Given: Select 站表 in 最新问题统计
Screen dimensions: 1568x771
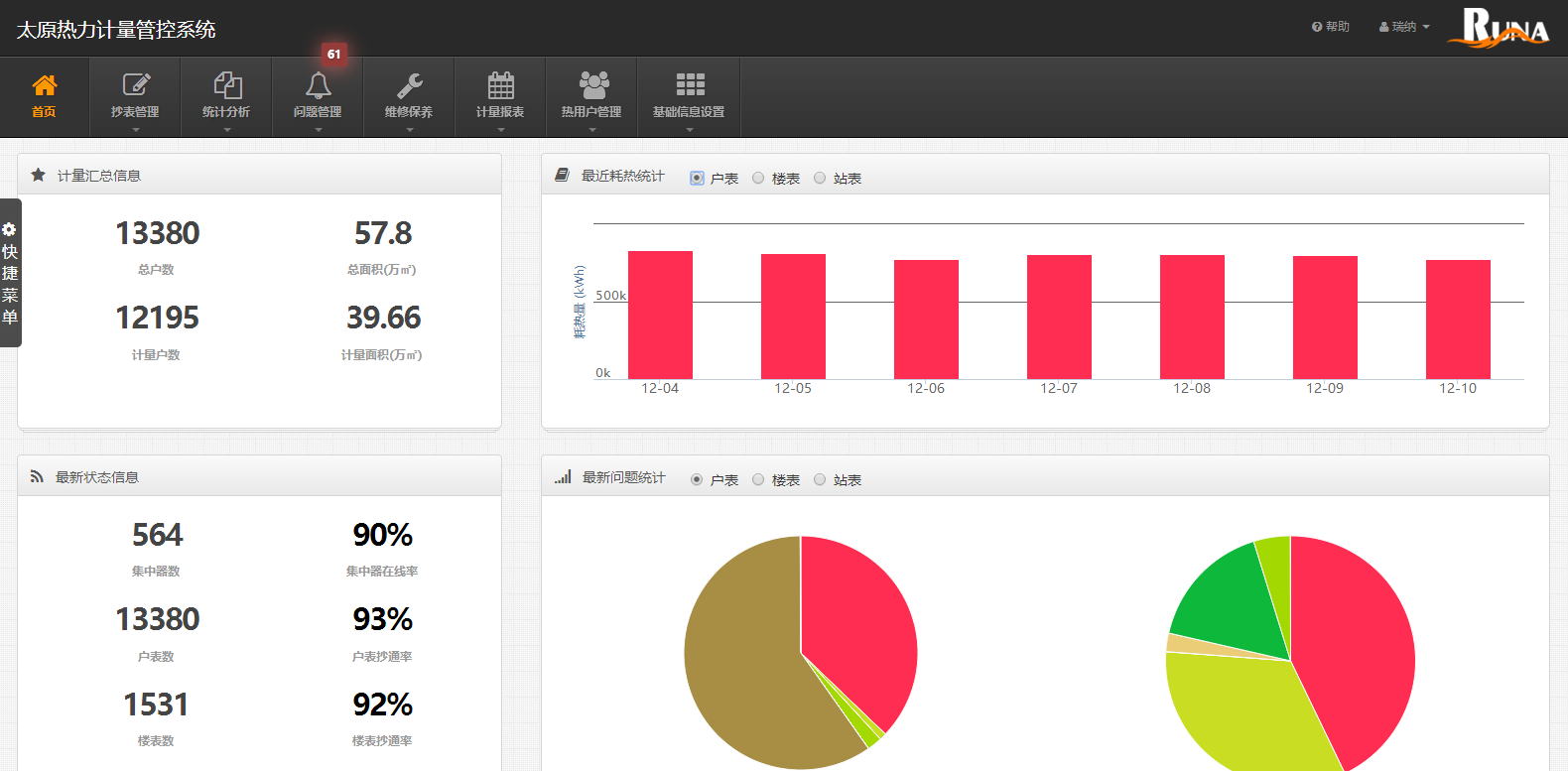Looking at the screenshot, I should click(x=820, y=480).
